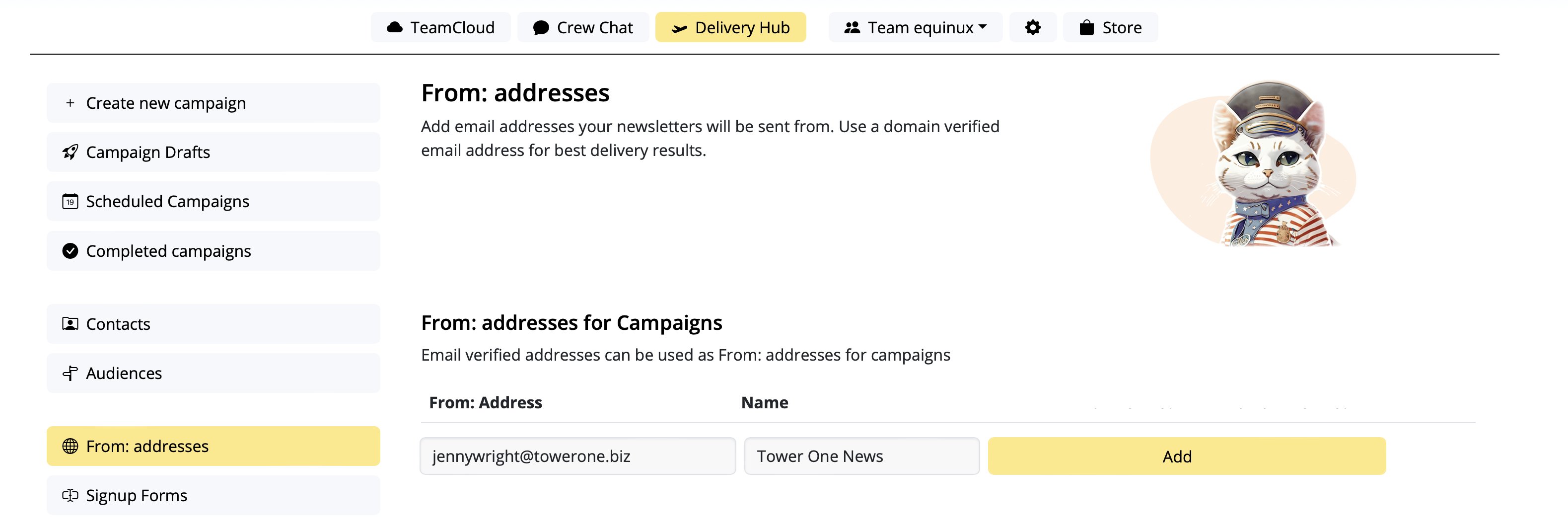Image resolution: width=1568 pixels, height=531 pixels.
Task: Click the TeamCloud cloud icon
Action: [x=394, y=27]
